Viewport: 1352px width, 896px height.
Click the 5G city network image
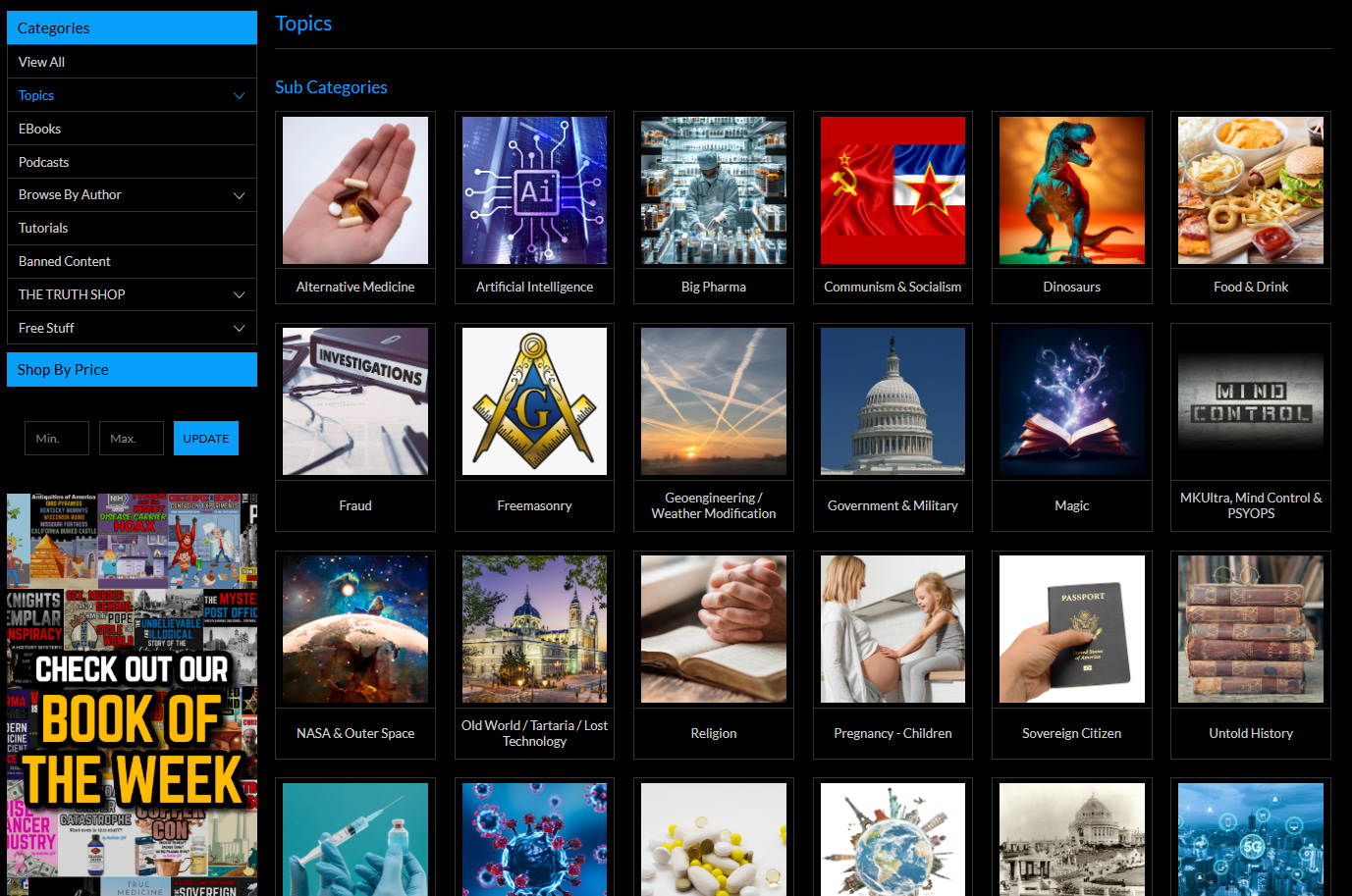click(x=1251, y=839)
